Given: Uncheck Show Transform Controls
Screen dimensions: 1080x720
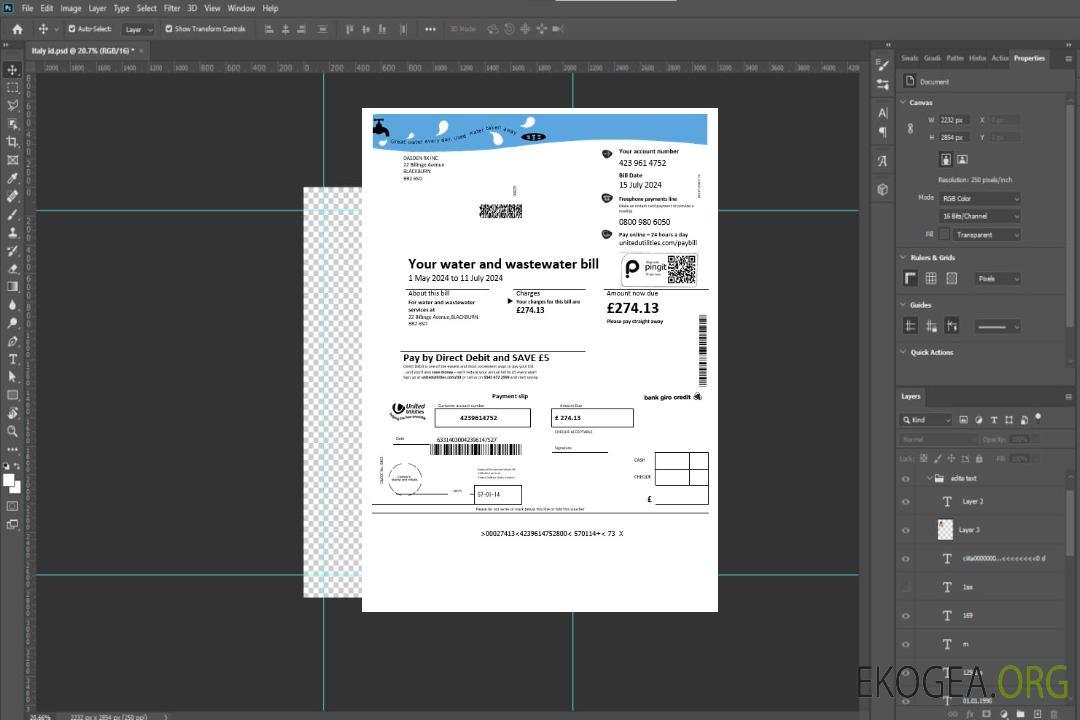Looking at the screenshot, I should pyautogui.click(x=168, y=29).
